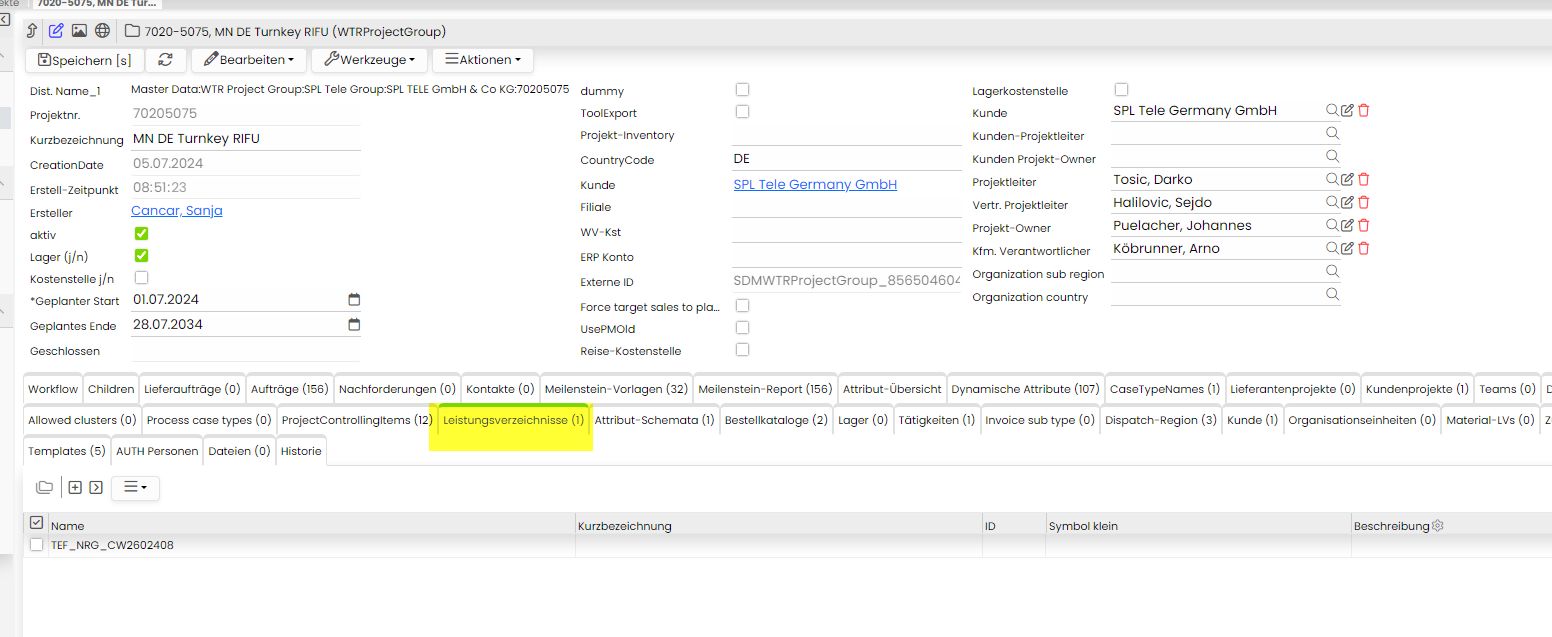Image resolution: width=1552 pixels, height=637 pixels.
Task: Delete Halilovic, Sejdo with trash icon
Action: (1363, 202)
